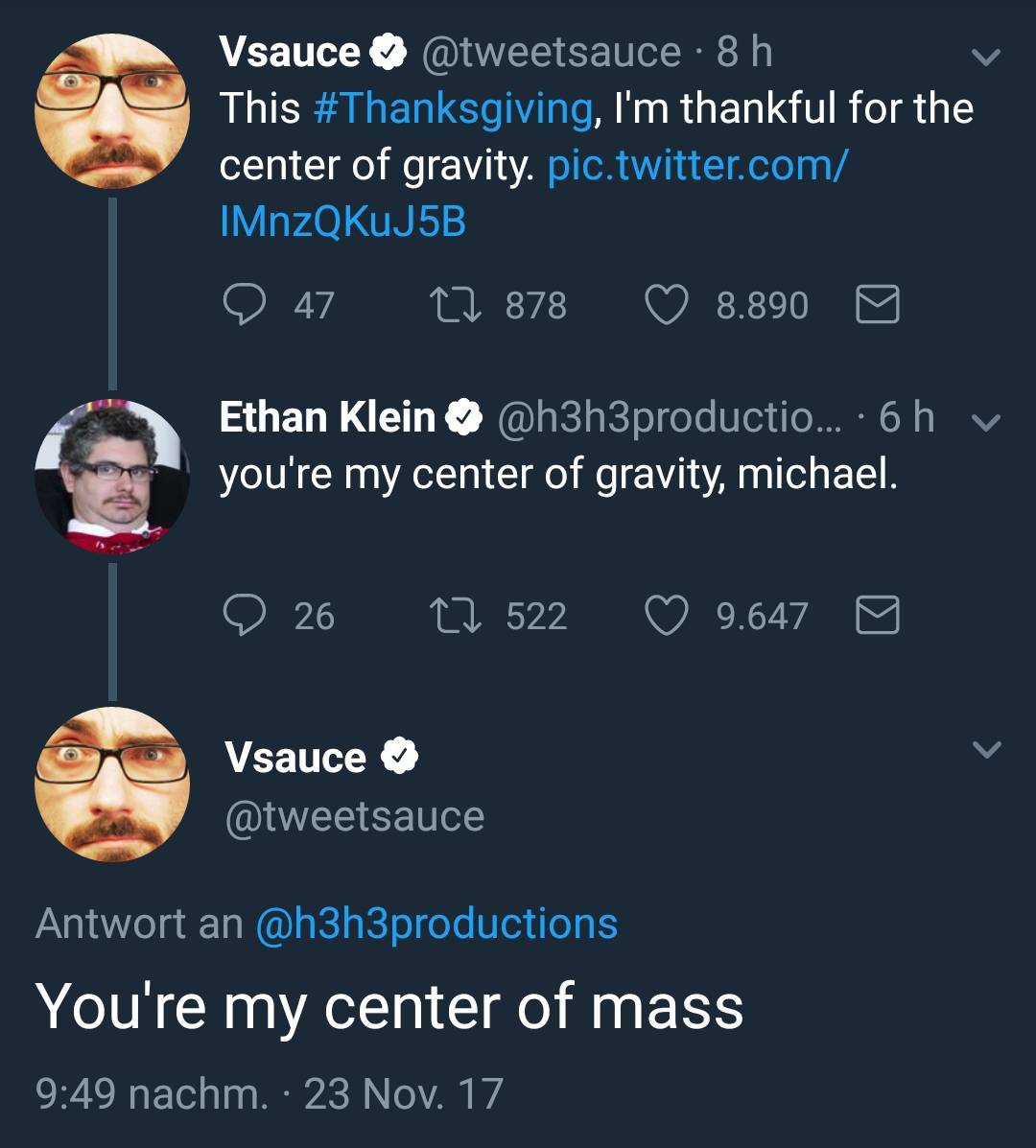Send Vsauce's first tweet via direct message
Image resolution: width=1036 pixels, height=1148 pixels.
[x=877, y=305]
